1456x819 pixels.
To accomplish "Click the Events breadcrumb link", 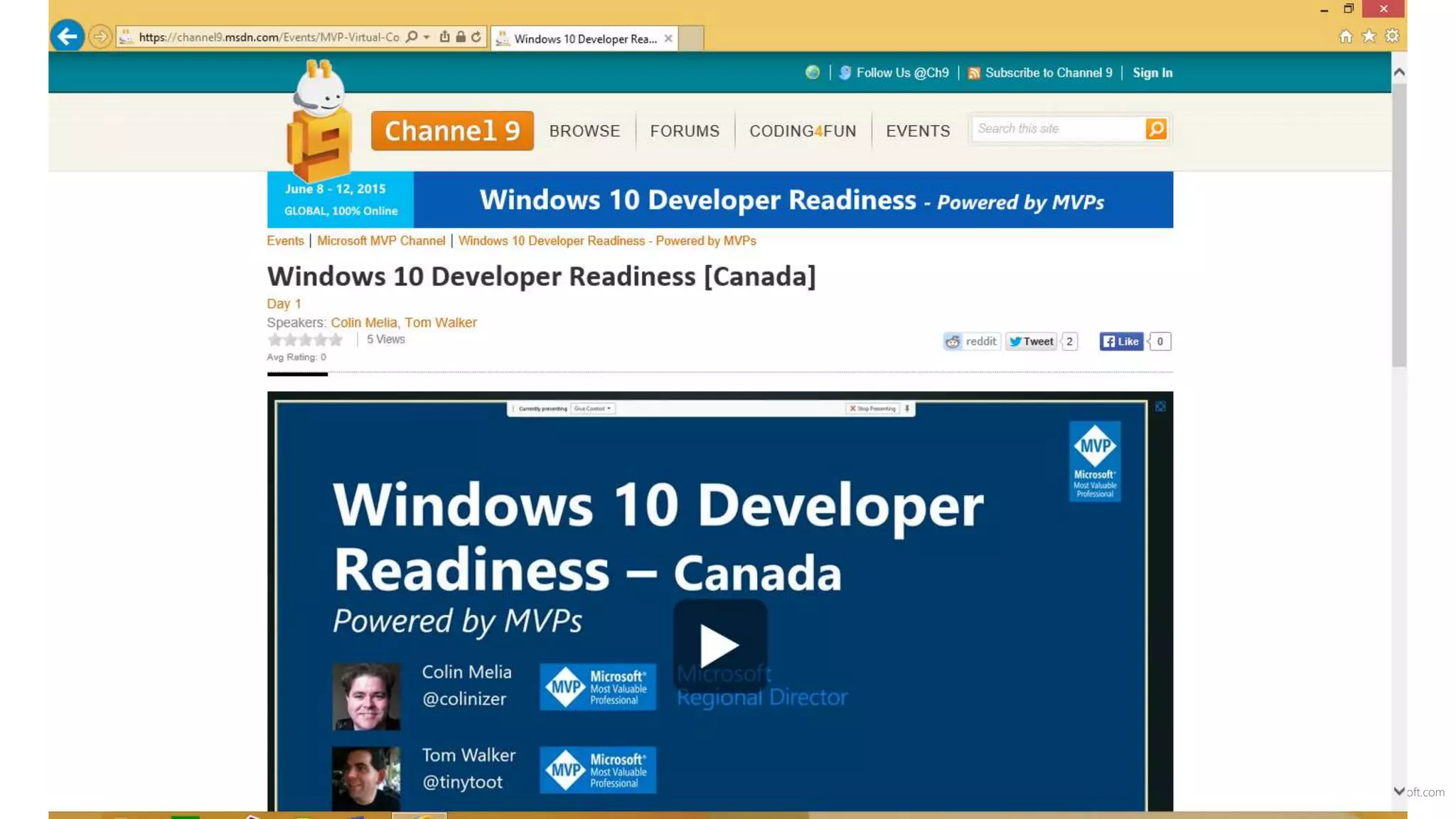I will [285, 241].
